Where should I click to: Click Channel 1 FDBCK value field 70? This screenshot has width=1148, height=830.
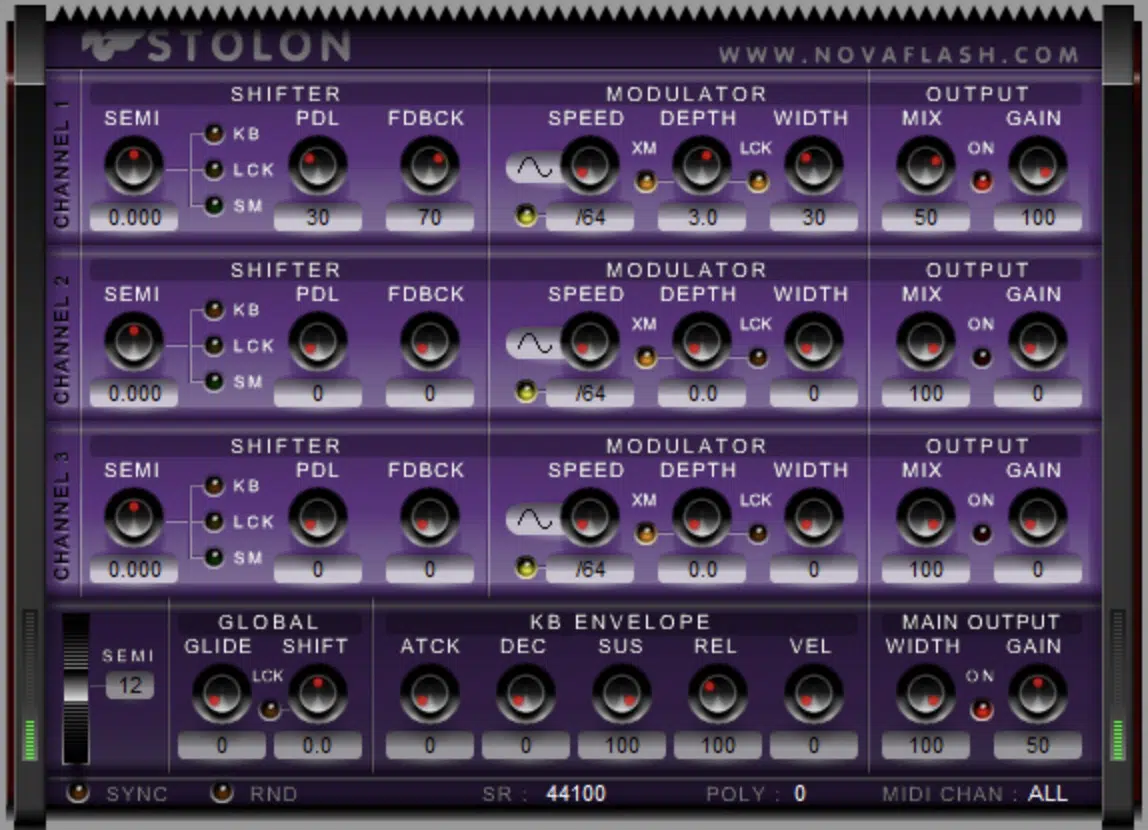pyautogui.click(x=430, y=217)
